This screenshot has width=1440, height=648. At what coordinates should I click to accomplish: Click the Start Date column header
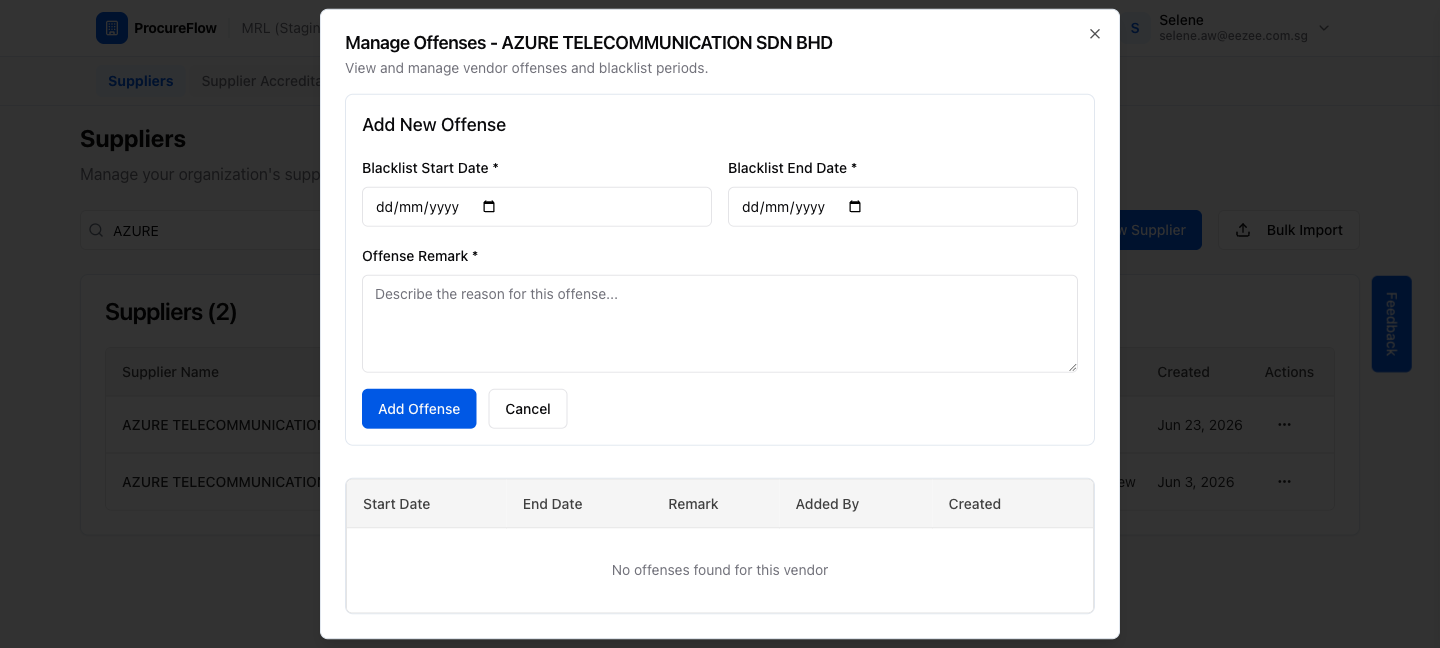[x=397, y=504]
